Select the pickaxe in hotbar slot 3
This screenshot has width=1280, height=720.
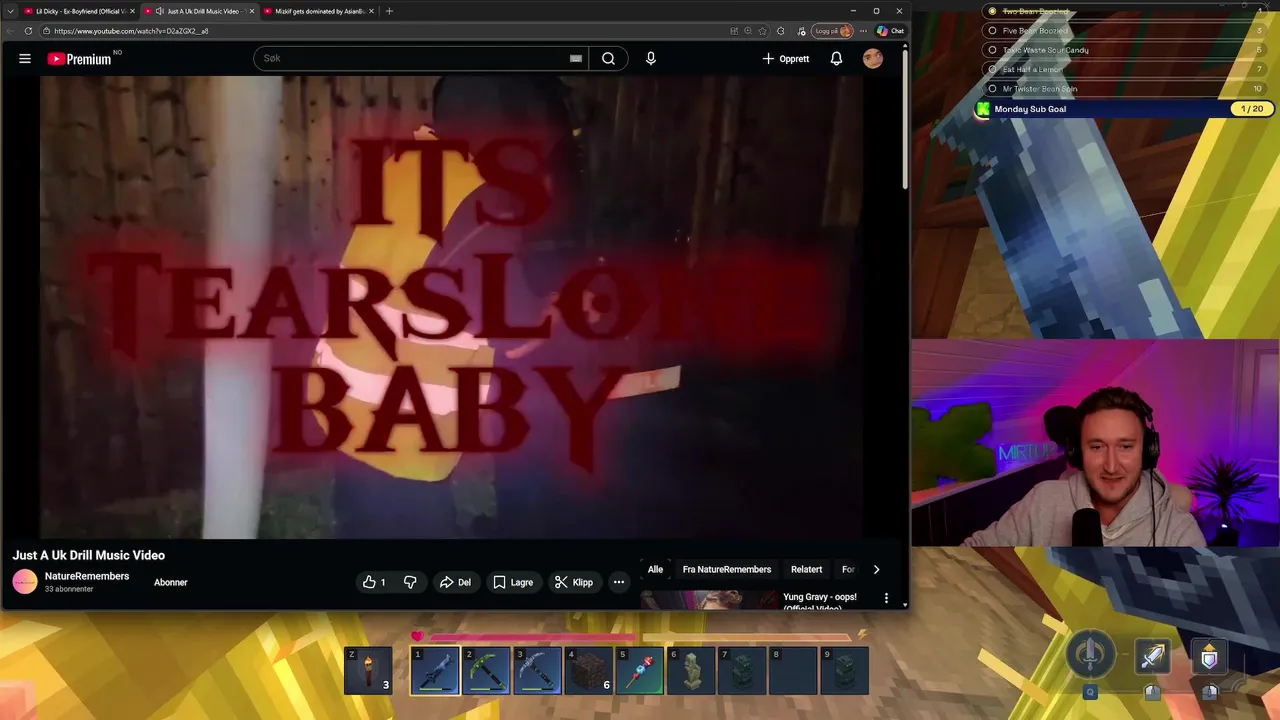[537, 670]
